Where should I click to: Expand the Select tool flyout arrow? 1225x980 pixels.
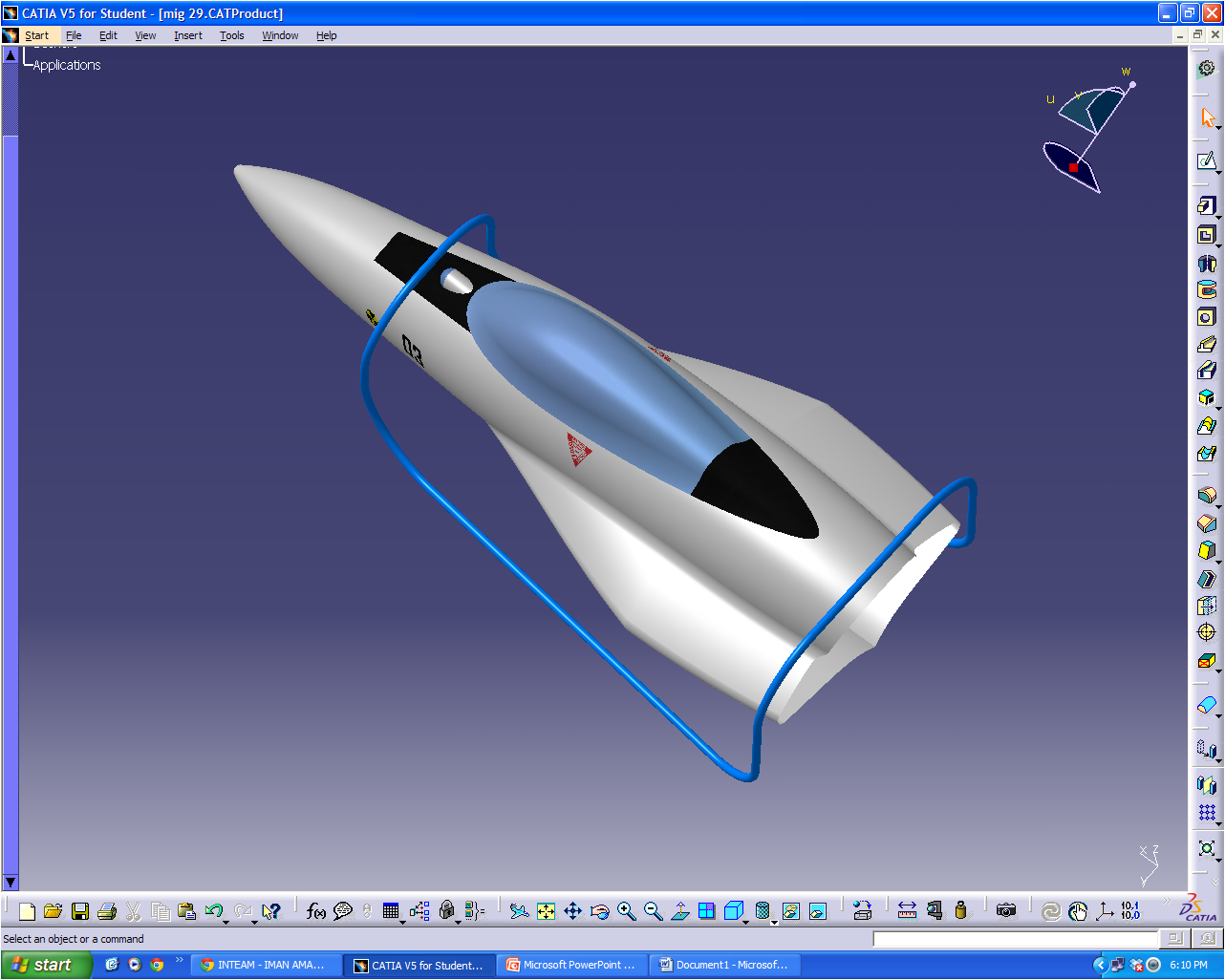click(1218, 128)
